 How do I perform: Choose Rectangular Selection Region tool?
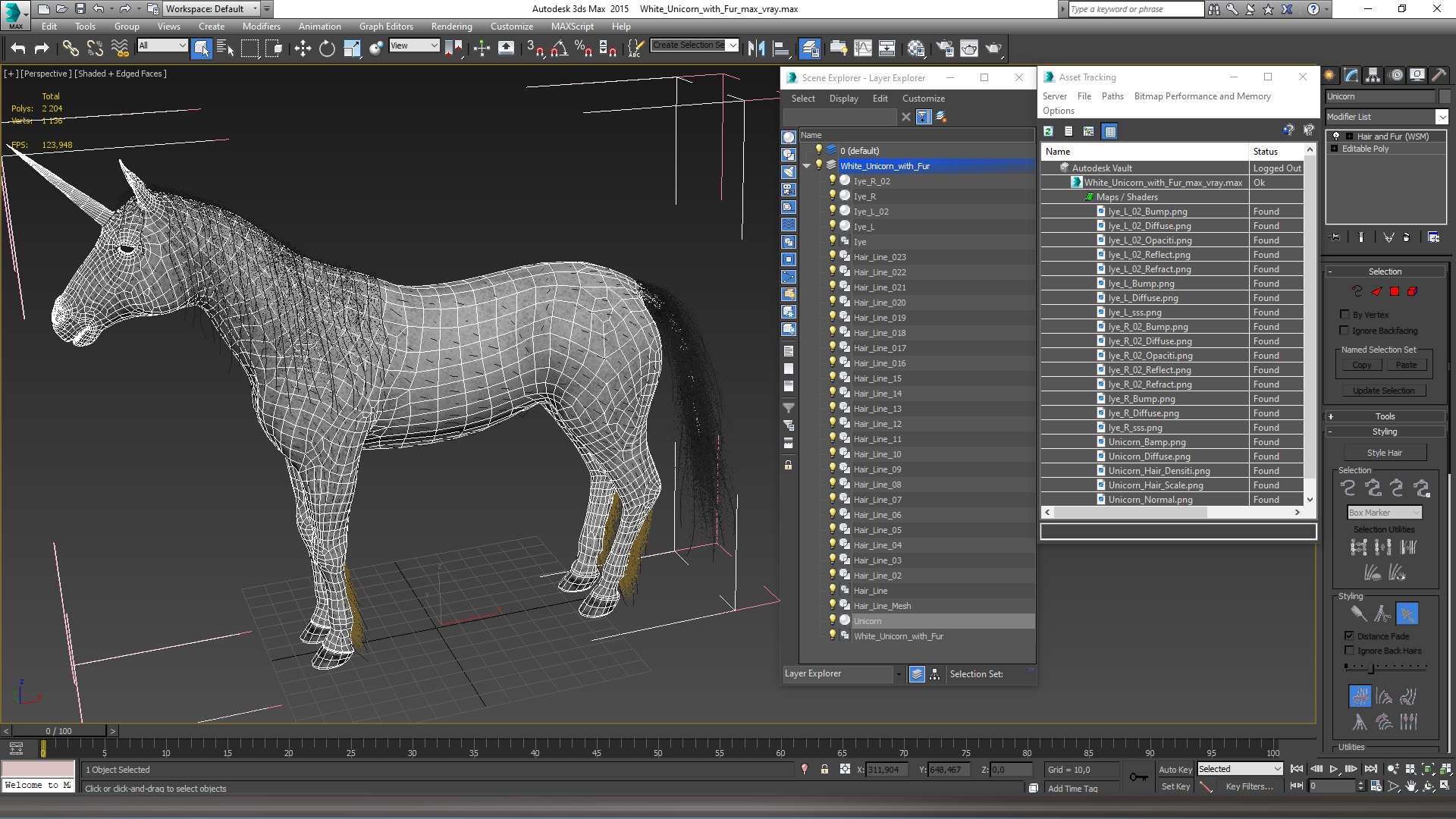[249, 49]
